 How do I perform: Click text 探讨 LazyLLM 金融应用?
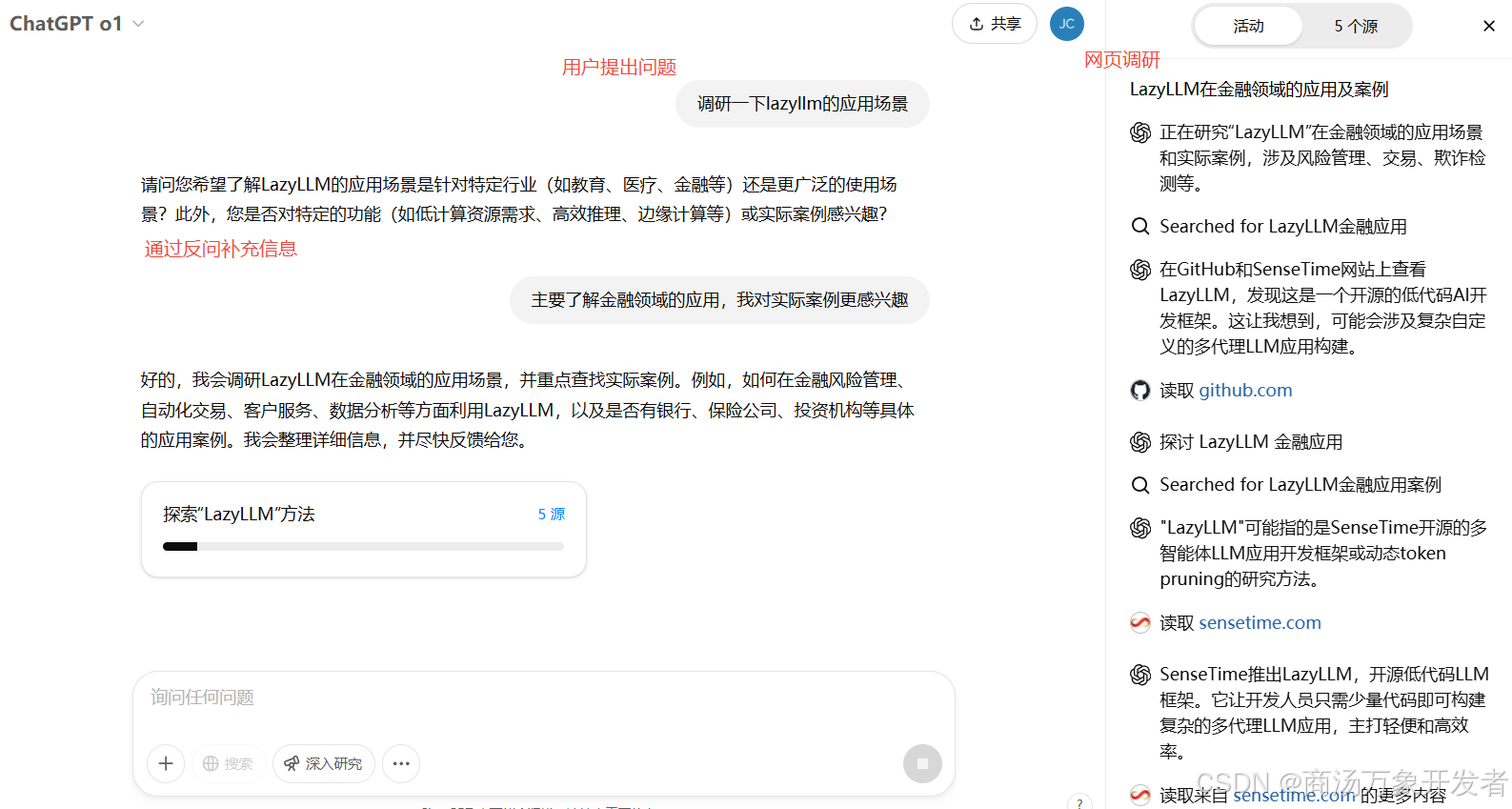point(1251,442)
